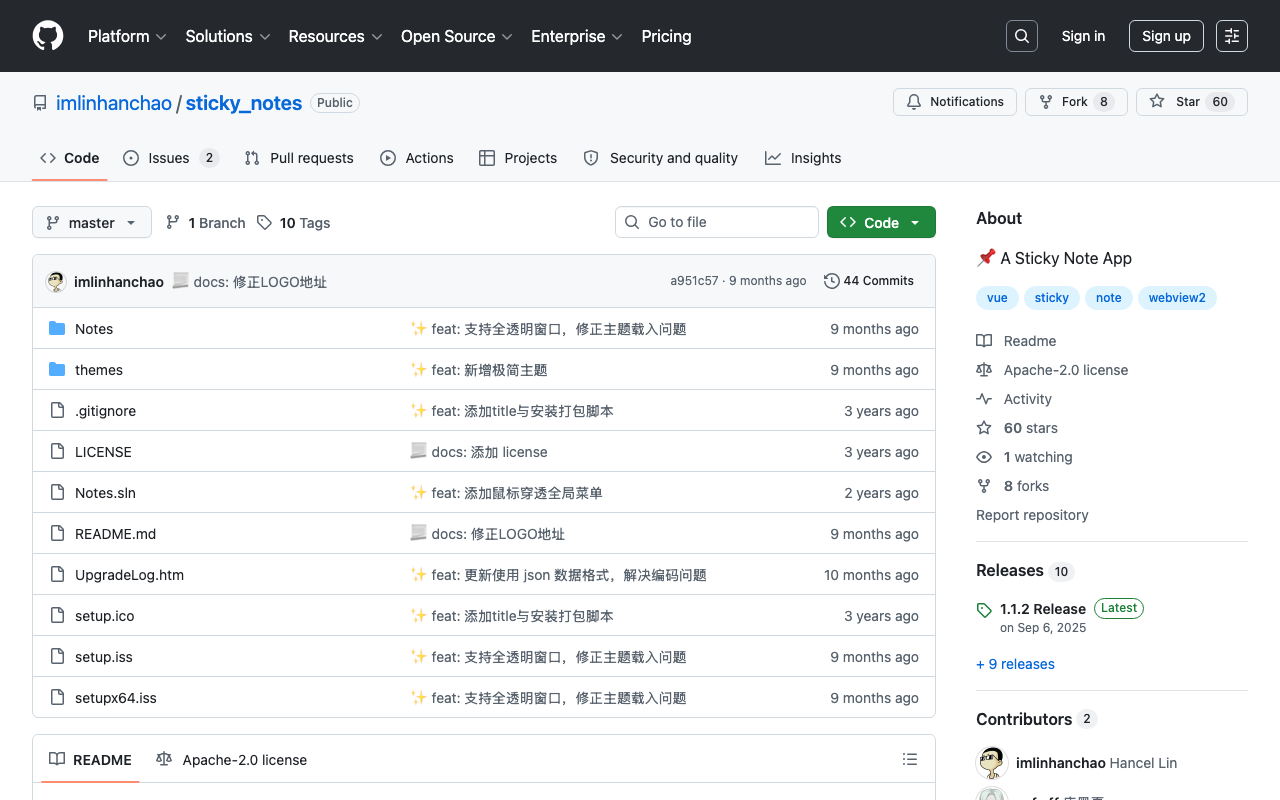View the 1 Branch link
The height and width of the screenshot is (800, 1280).
206,223
